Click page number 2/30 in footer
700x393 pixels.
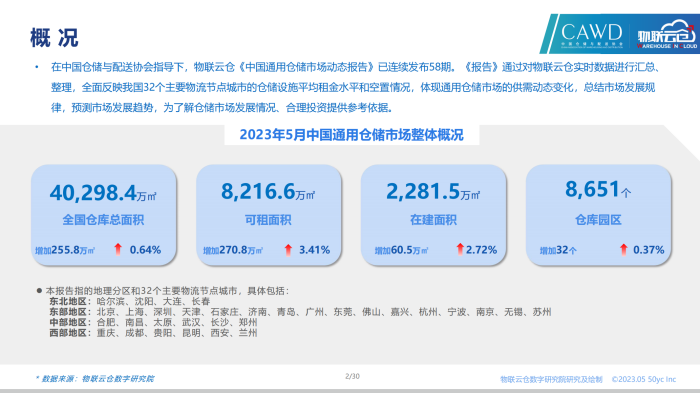pyautogui.click(x=352, y=376)
